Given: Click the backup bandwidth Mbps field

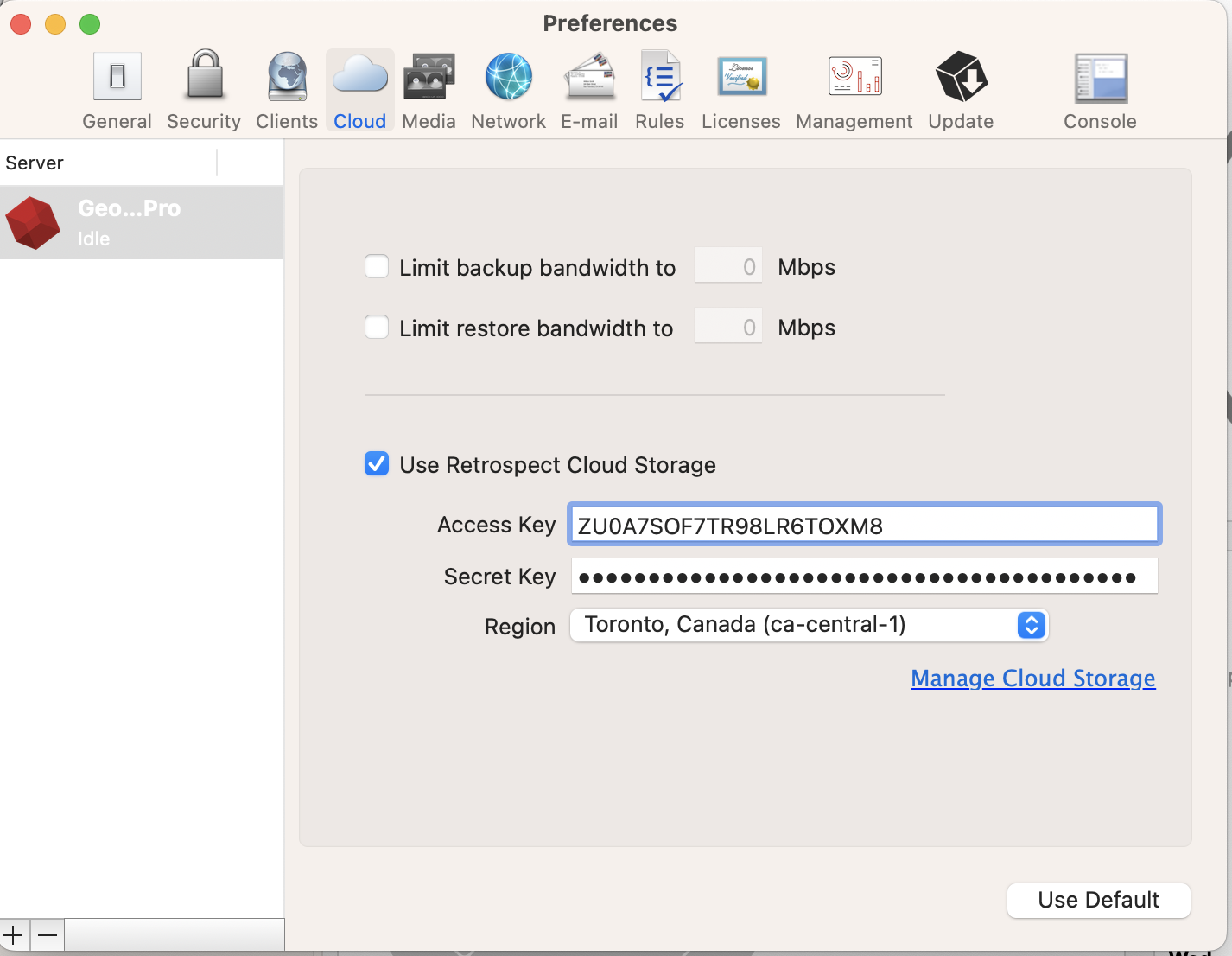Looking at the screenshot, I should (728, 266).
